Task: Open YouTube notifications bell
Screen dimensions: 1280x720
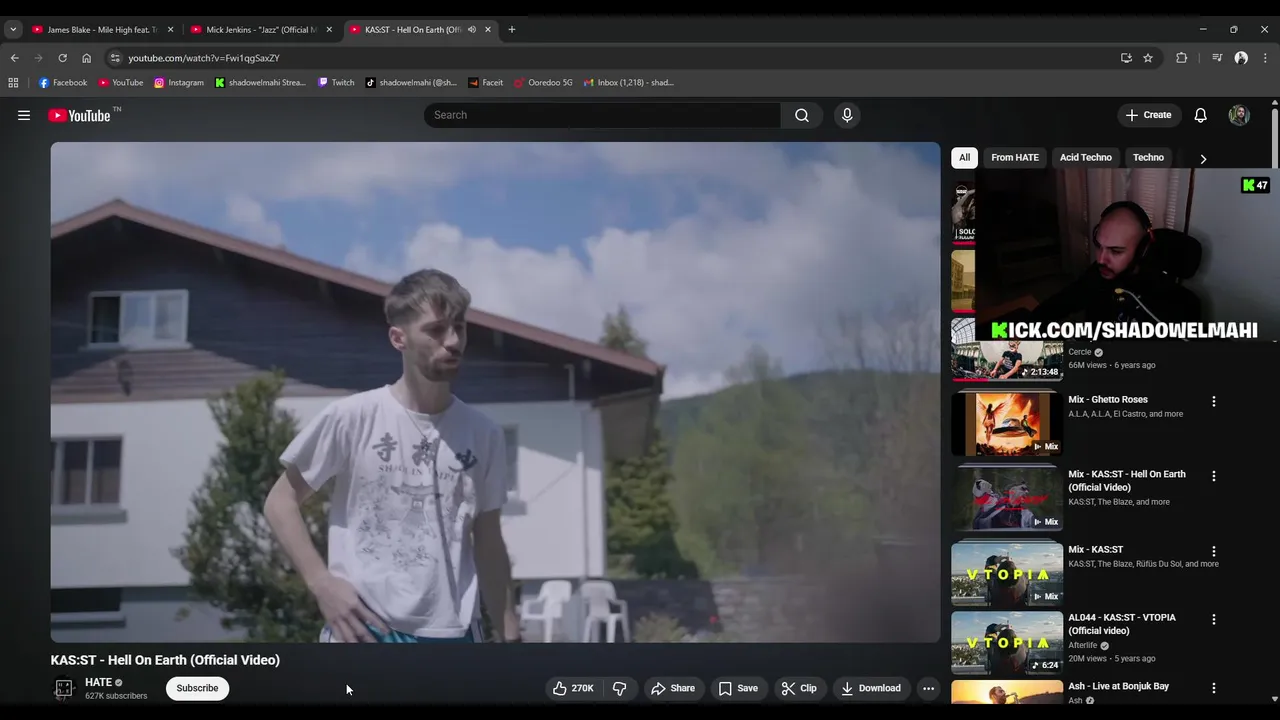Action: (1200, 115)
